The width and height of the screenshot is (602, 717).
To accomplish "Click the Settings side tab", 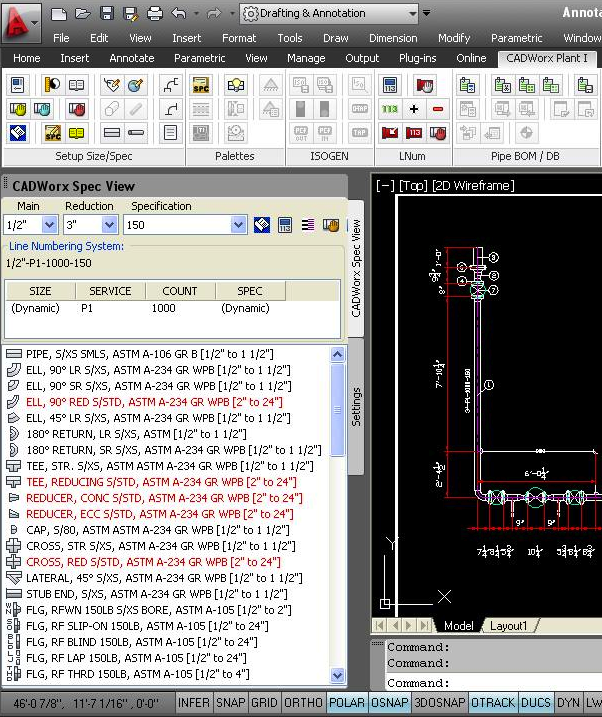I will coord(356,407).
